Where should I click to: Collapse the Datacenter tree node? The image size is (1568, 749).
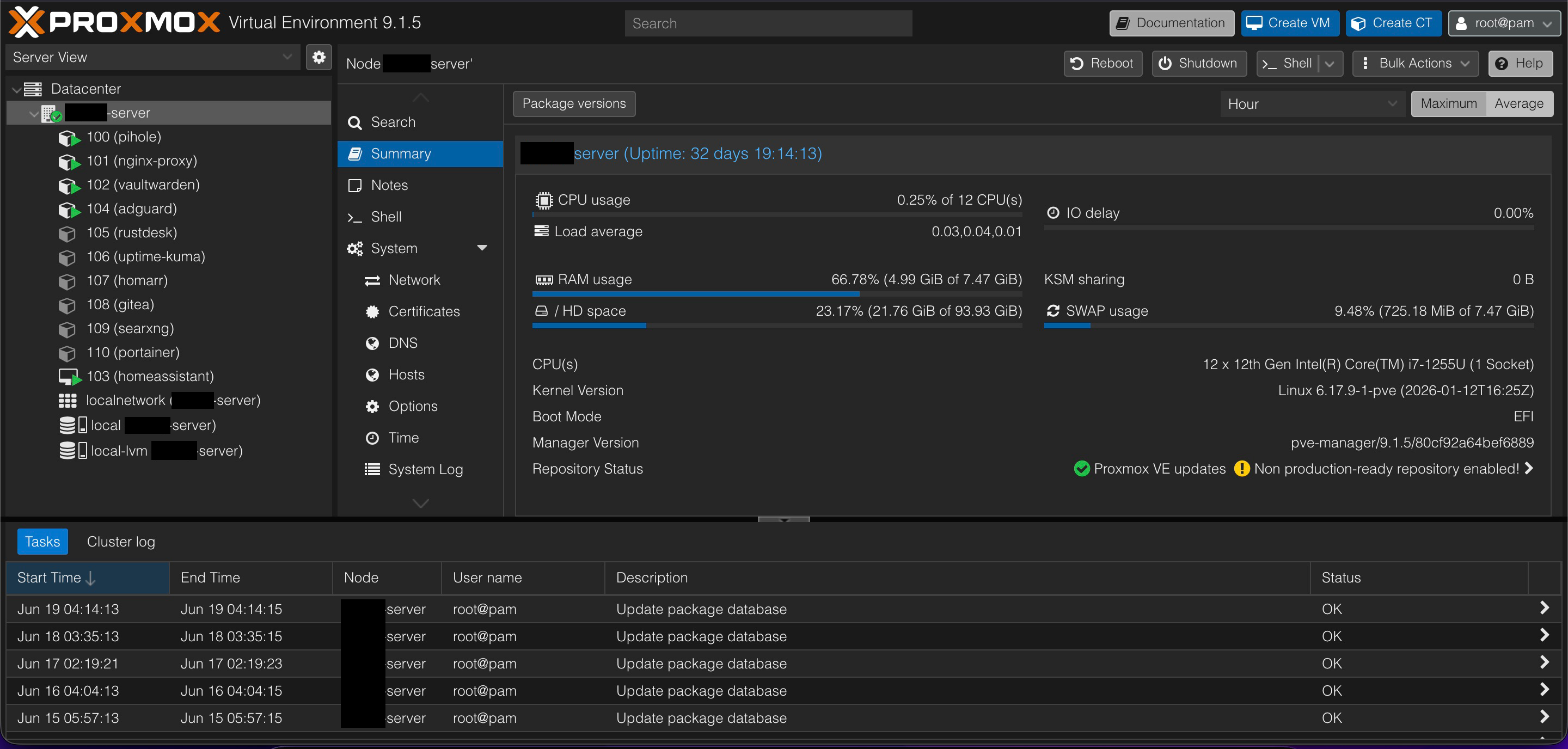pyautogui.click(x=16, y=90)
